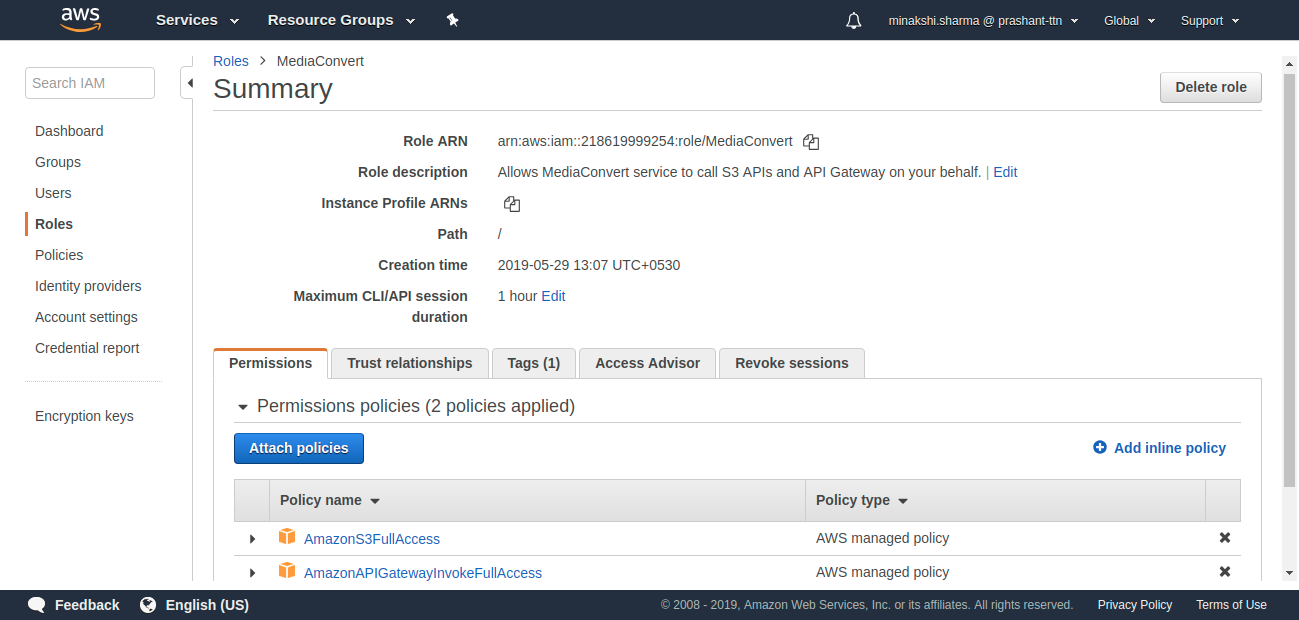The image size is (1299, 620).
Task: Click the Role ARN value text
Action: pyautogui.click(x=645, y=141)
